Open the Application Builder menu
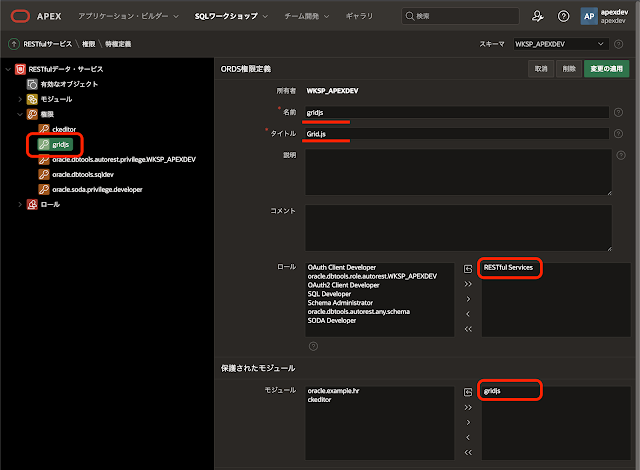 128,16
